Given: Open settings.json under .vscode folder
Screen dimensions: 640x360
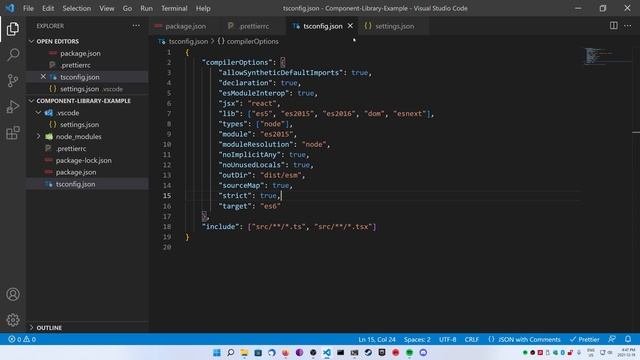Looking at the screenshot, I should click(x=79, y=124).
